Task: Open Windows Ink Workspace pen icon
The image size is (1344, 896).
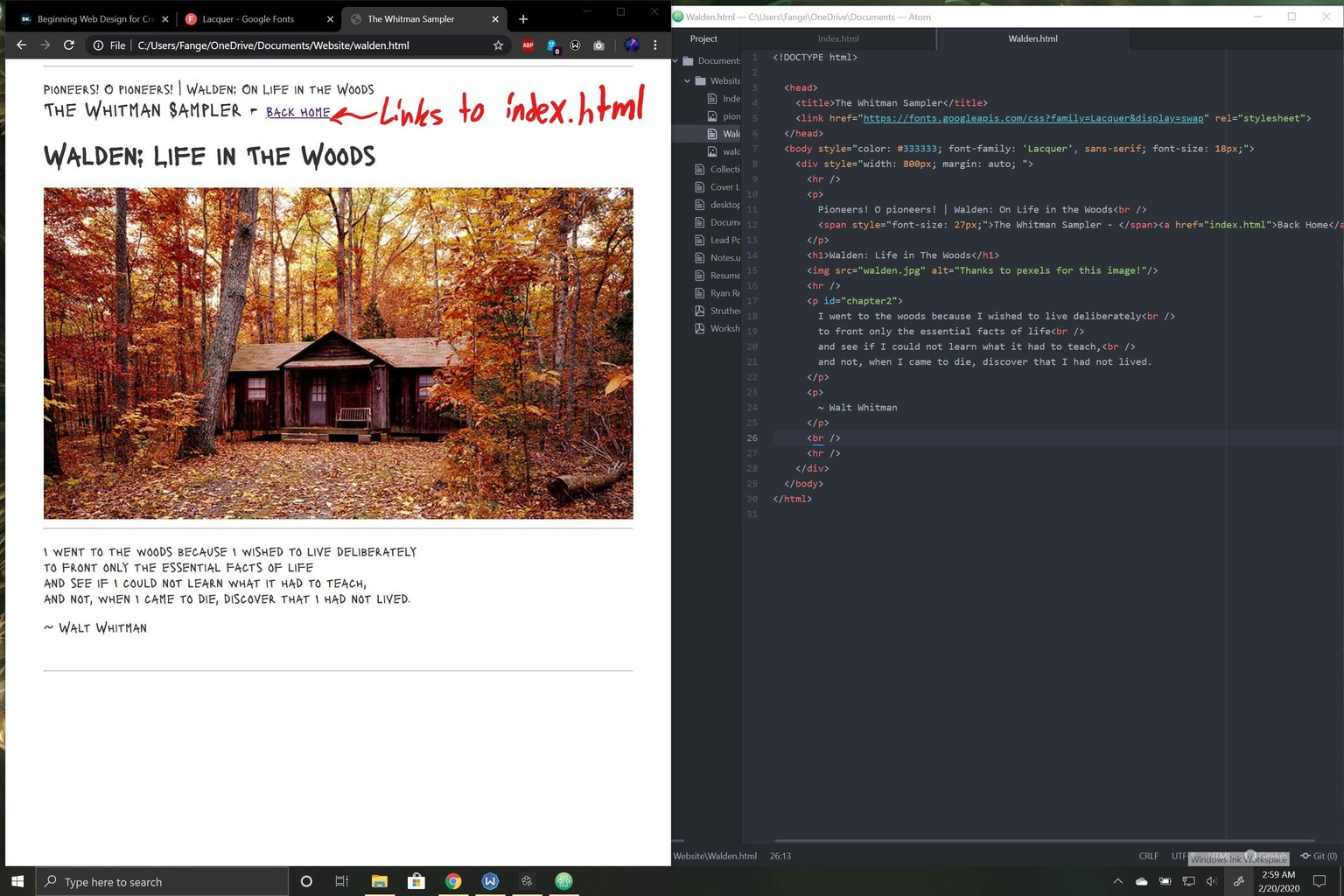Action: tap(1239, 881)
